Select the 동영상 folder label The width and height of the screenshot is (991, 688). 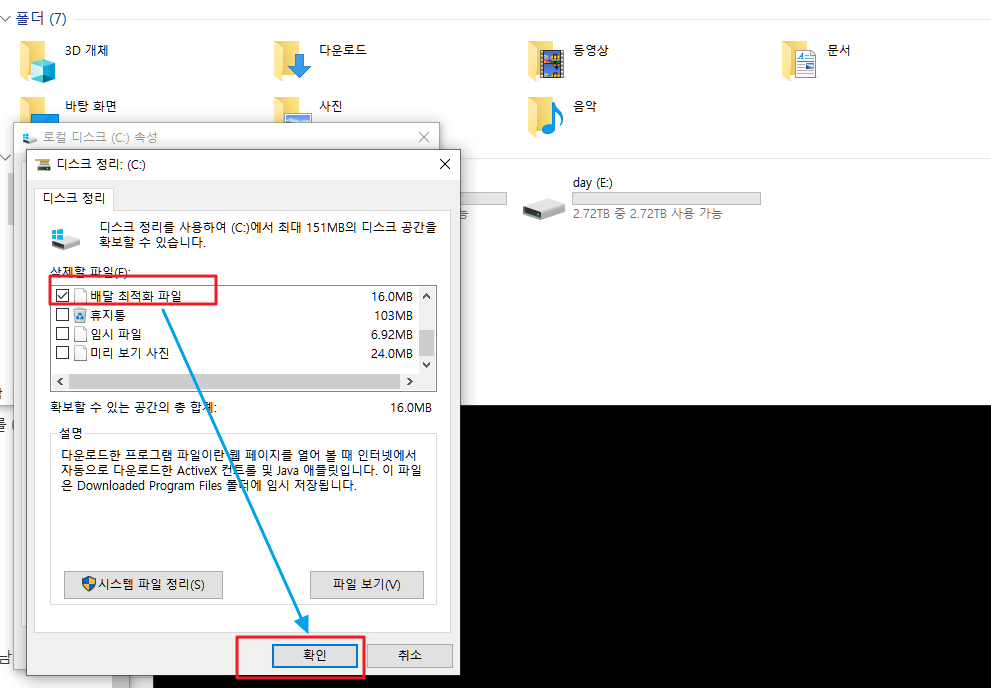pos(590,50)
